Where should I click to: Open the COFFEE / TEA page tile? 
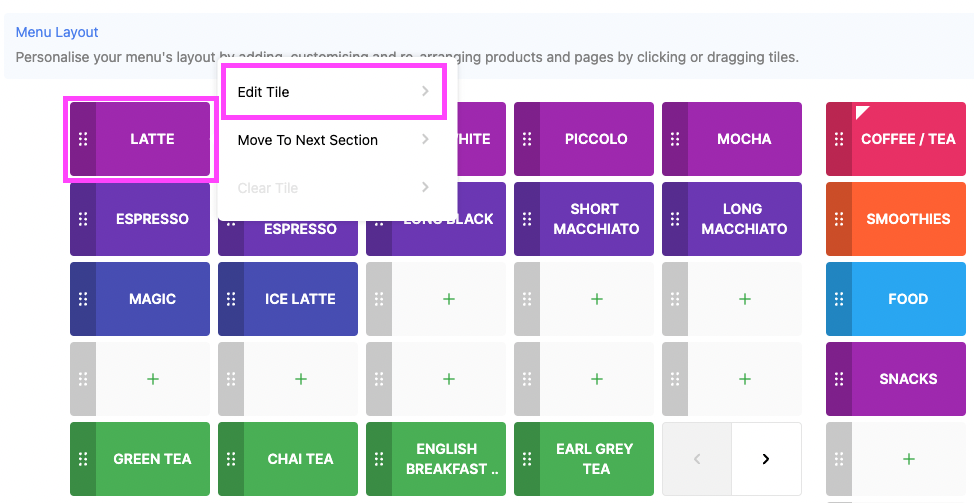coord(896,139)
